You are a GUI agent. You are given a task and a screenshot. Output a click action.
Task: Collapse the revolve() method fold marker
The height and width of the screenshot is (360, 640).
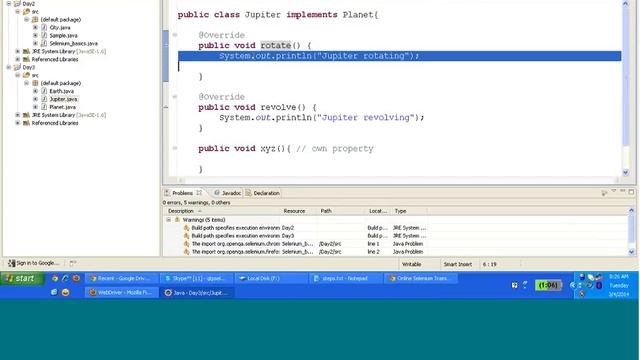[x=175, y=97]
